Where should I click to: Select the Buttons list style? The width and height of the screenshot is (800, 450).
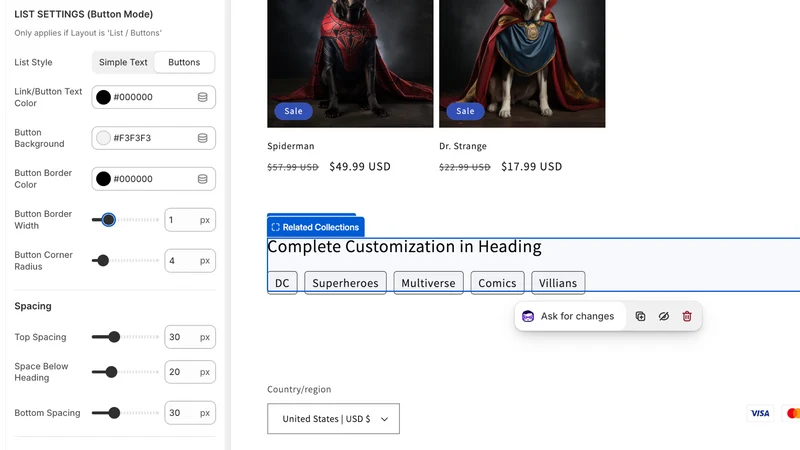coord(184,62)
